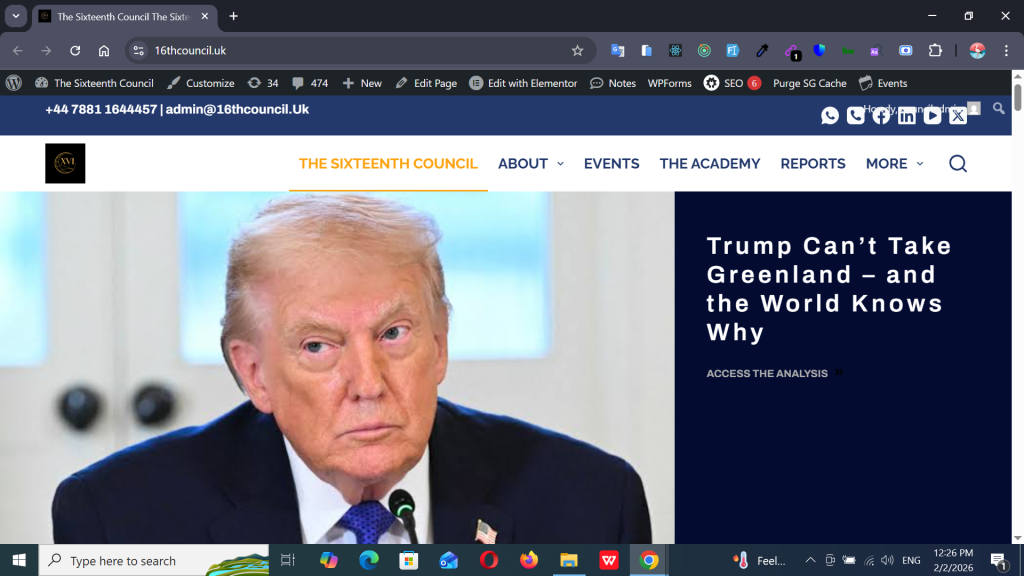This screenshot has width=1024, height=576.
Task: Click the Sixteenth Council site logo
Action: 65,163
